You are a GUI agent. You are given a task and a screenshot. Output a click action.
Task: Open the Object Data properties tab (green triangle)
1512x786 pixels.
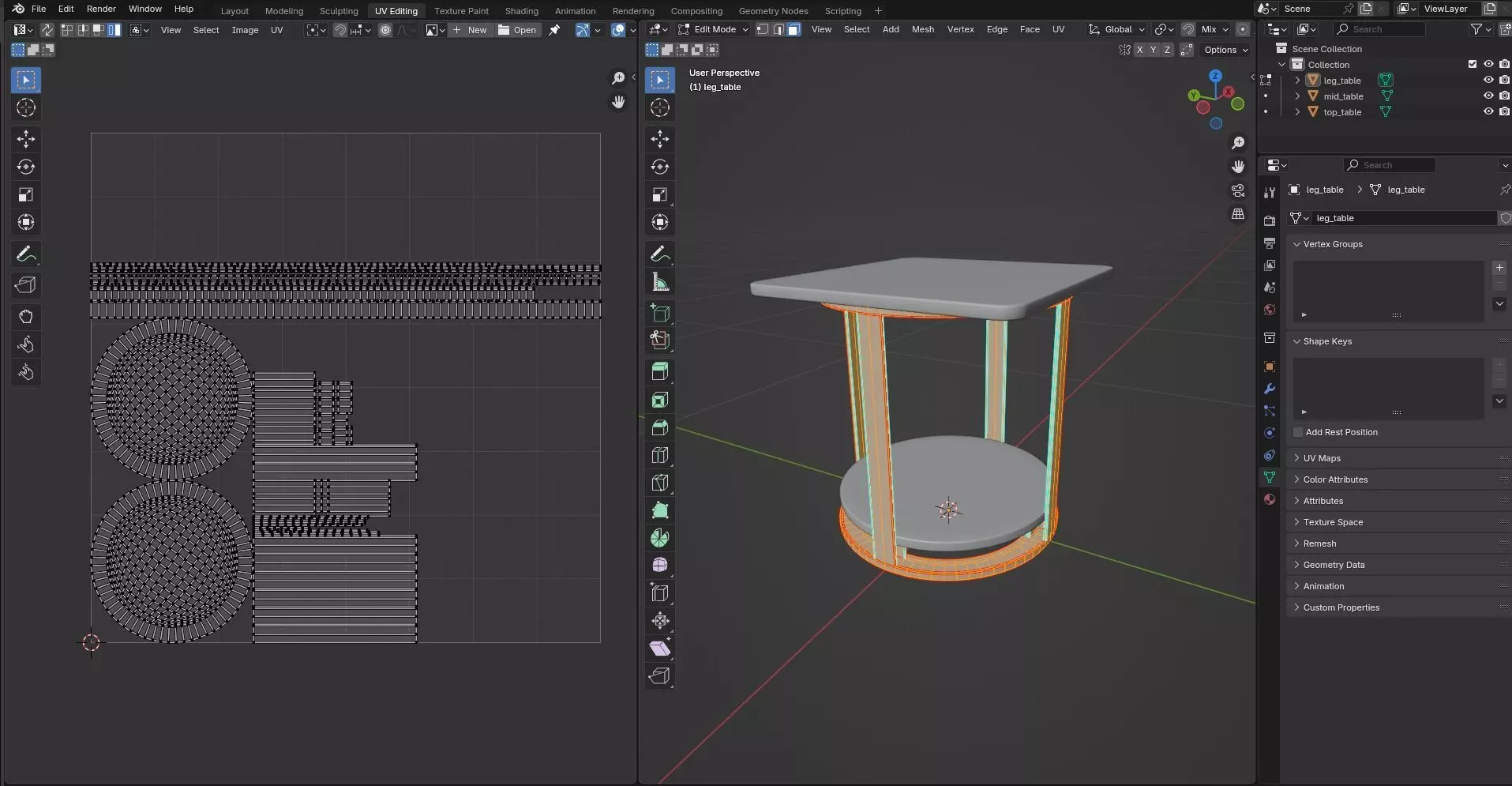tap(1270, 477)
